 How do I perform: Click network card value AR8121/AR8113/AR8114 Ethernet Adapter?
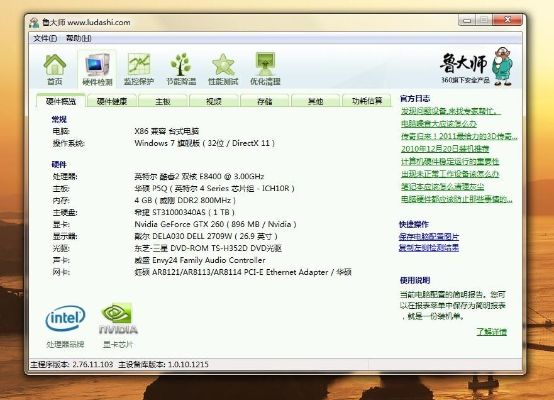pos(243,272)
